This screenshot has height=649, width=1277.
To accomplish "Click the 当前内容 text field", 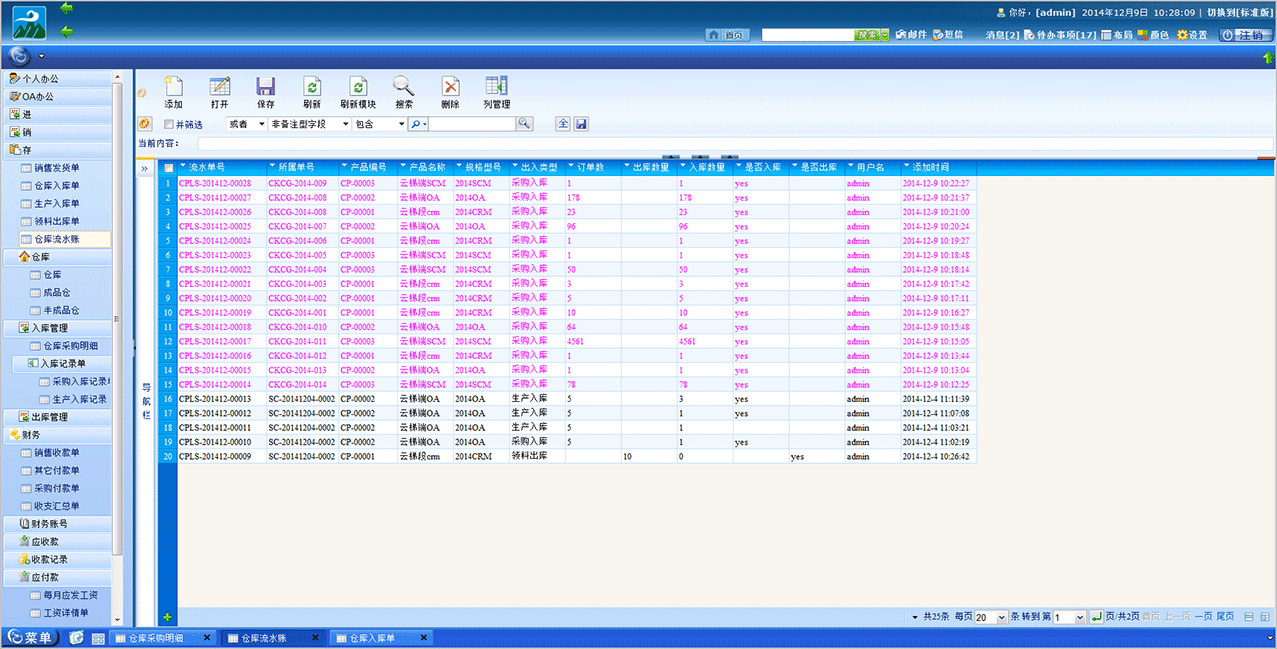I will click(x=735, y=144).
